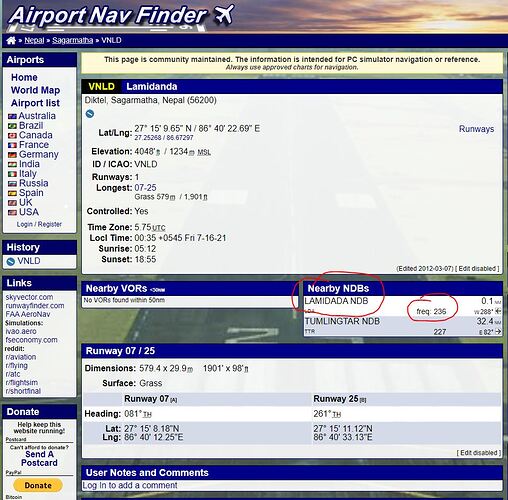Click the blue airport icon beside VNLD history
Viewport: 508px width, 500px height.
click(x=11, y=261)
